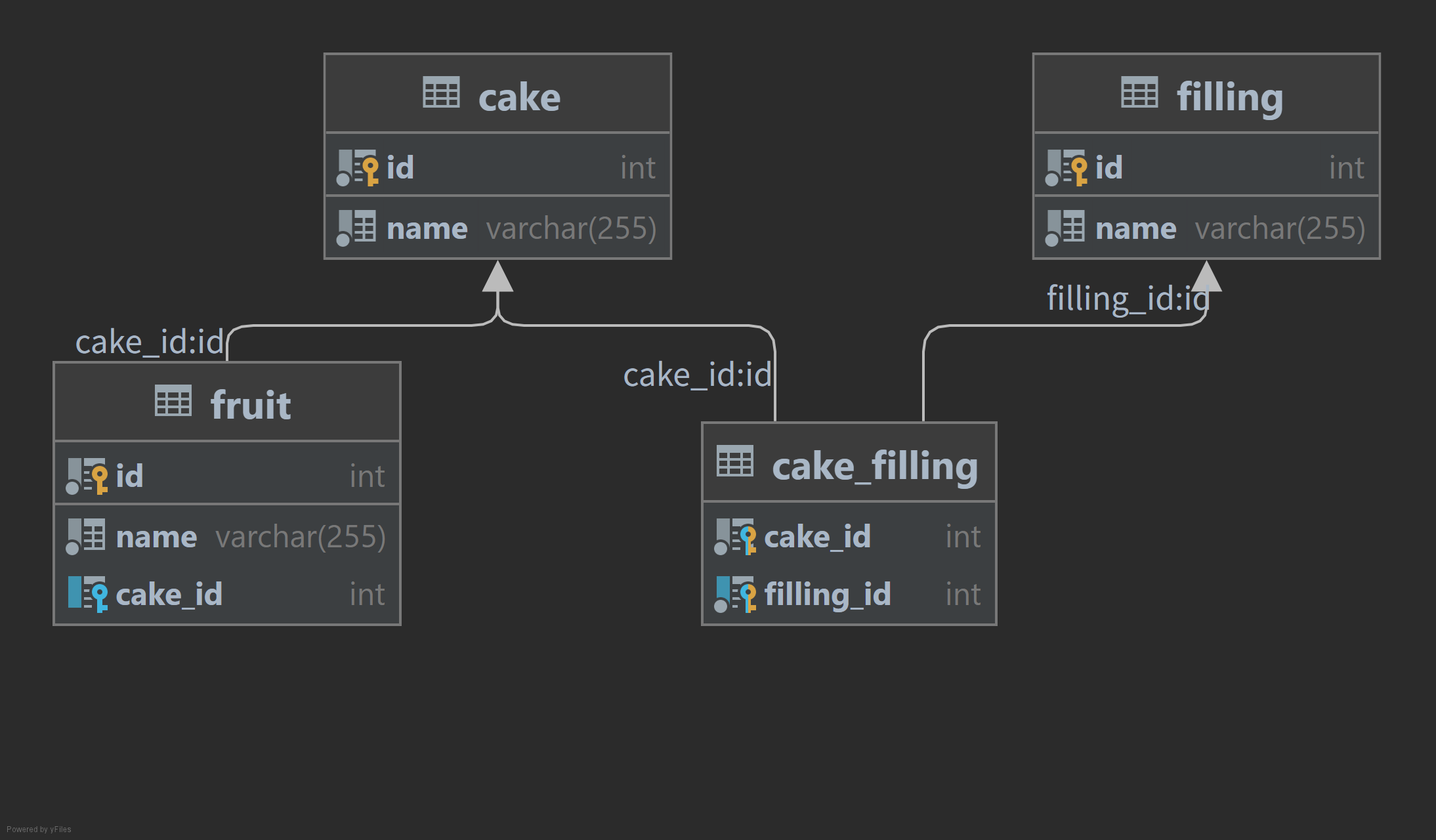The height and width of the screenshot is (840, 1436).
Task: Click the column icon for cake name
Action: (x=357, y=228)
